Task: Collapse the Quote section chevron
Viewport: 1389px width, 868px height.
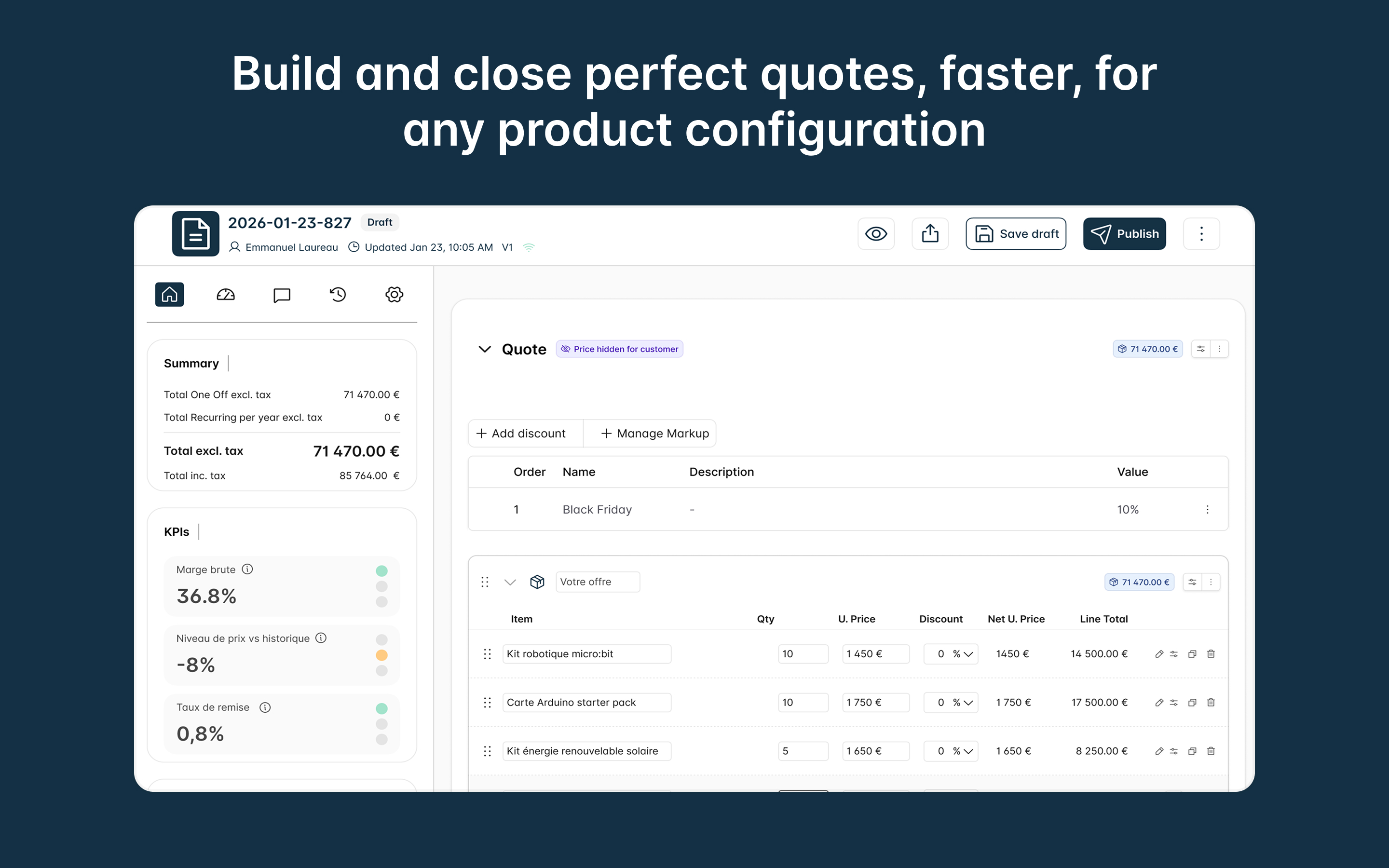Action: click(484, 349)
